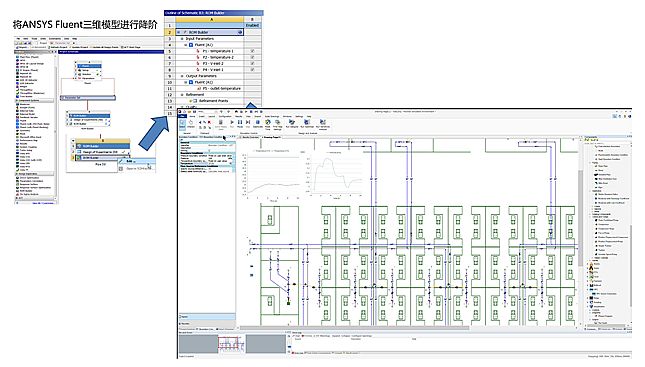Click the View All / Customize link
This screenshot has height=367, width=645.
click(43, 203)
